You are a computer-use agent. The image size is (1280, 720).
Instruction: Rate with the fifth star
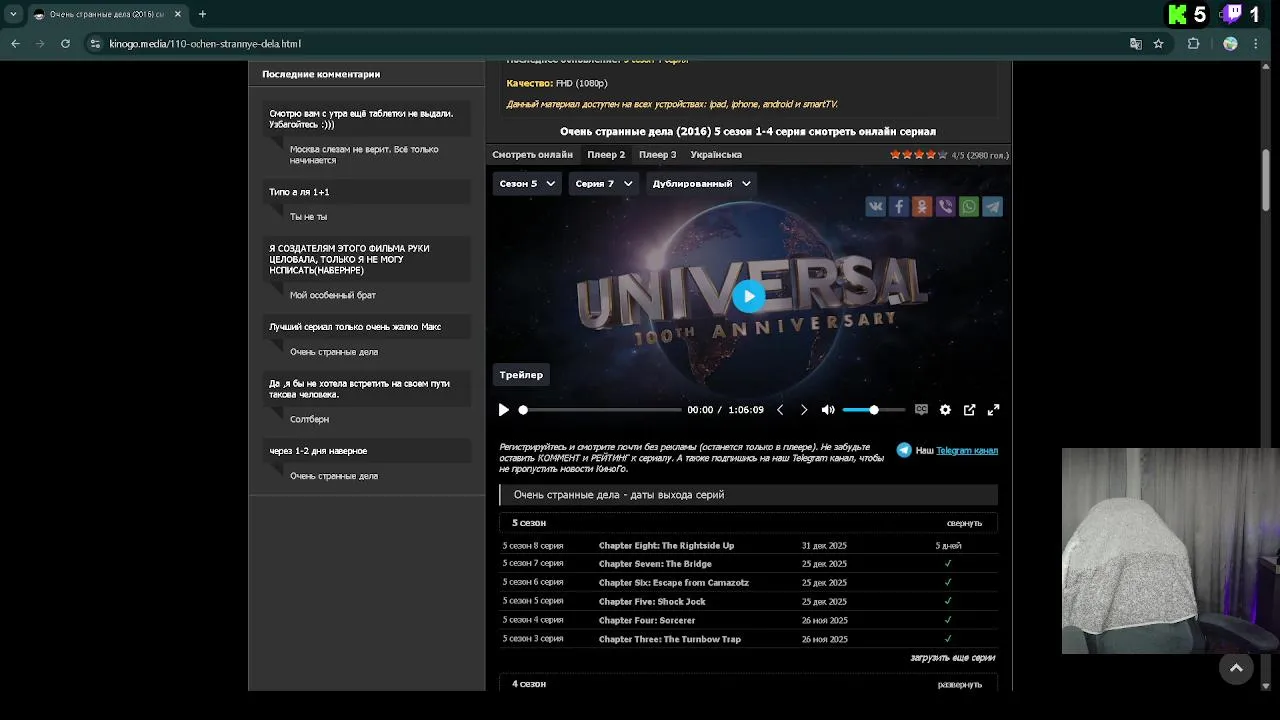(x=942, y=155)
